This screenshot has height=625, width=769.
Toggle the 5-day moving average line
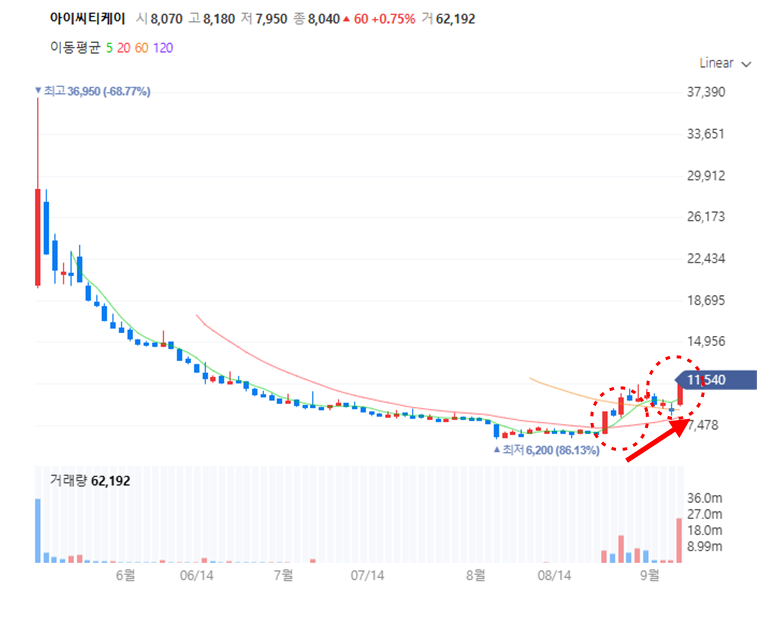point(109,48)
